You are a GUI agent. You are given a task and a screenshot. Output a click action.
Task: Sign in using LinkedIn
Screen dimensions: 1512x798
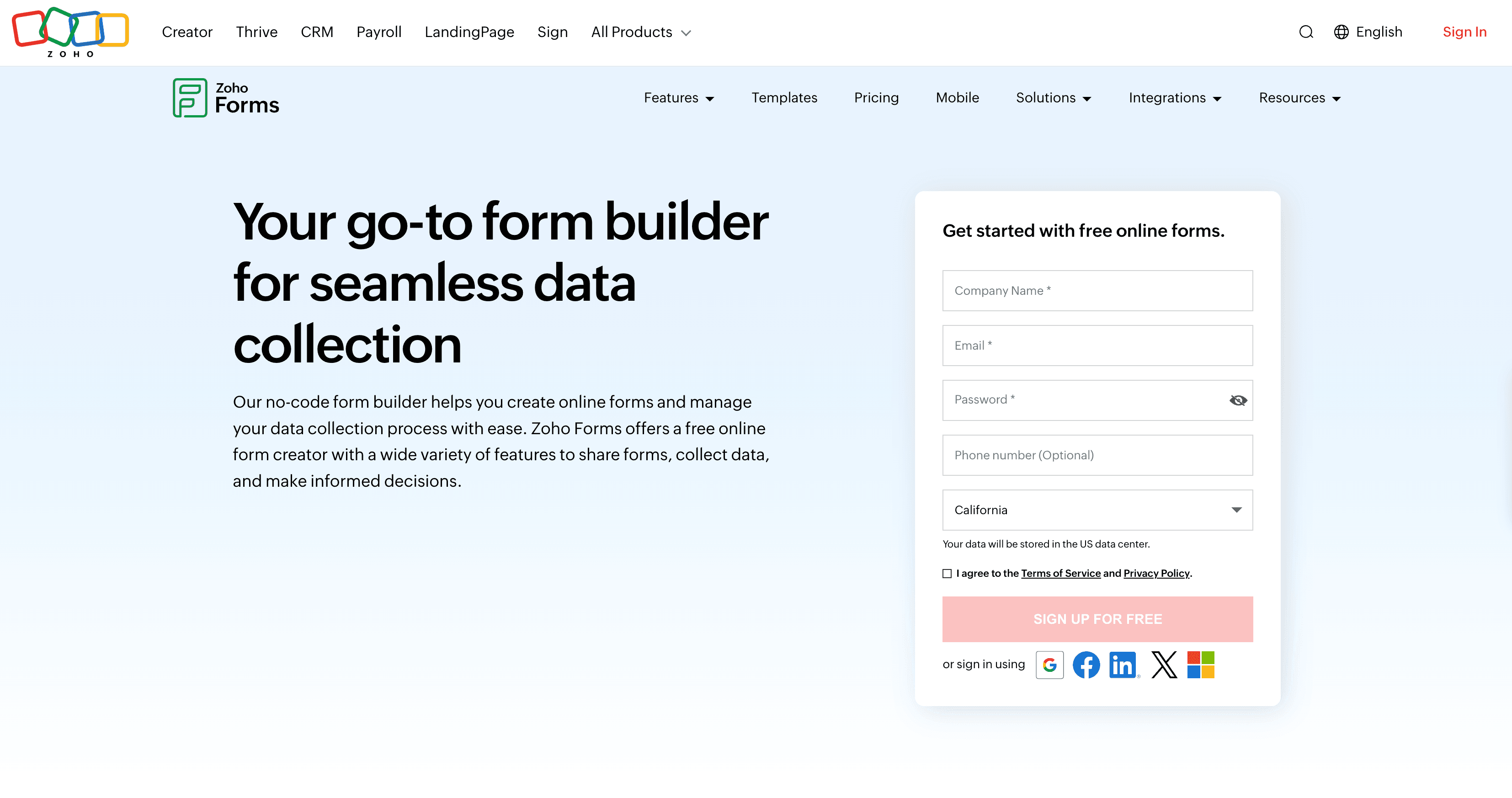tap(1123, 664)
